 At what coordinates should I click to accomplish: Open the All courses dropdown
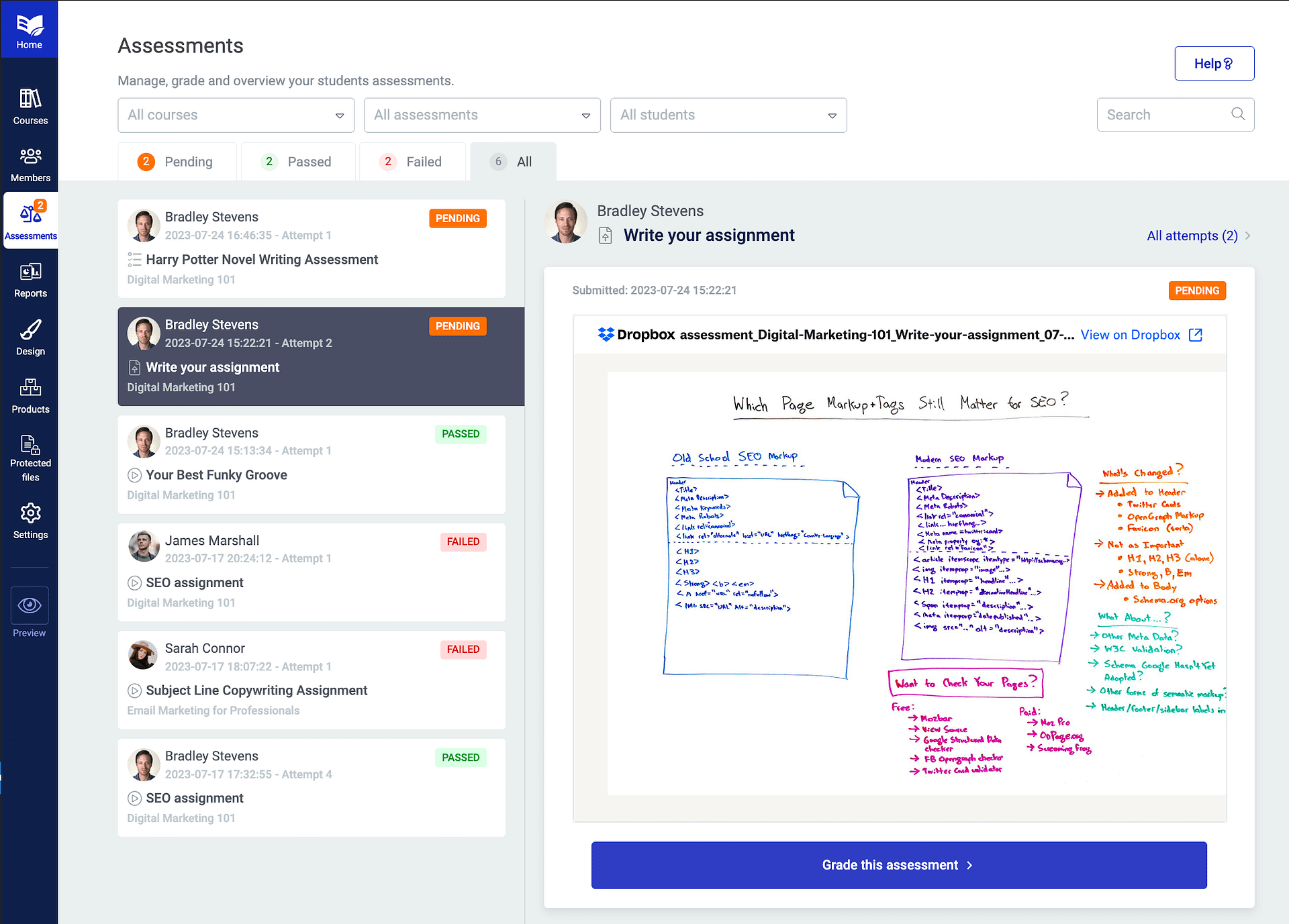[x=236, y=115]
